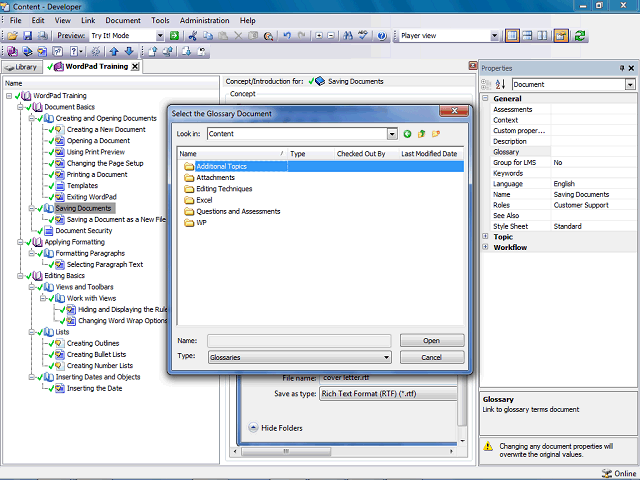Click the Open folder toolbar icon
Screen dimensions: 640x480
coord(12,36)
